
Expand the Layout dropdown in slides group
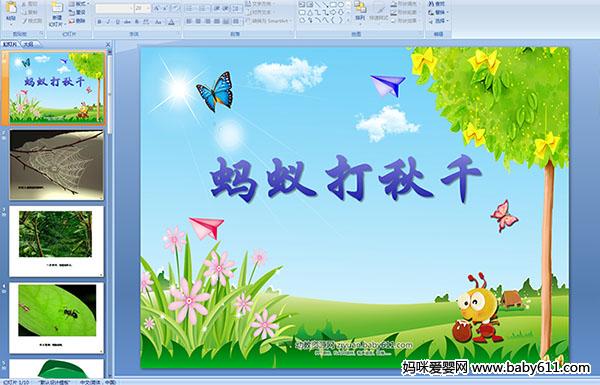click(78, 4)
